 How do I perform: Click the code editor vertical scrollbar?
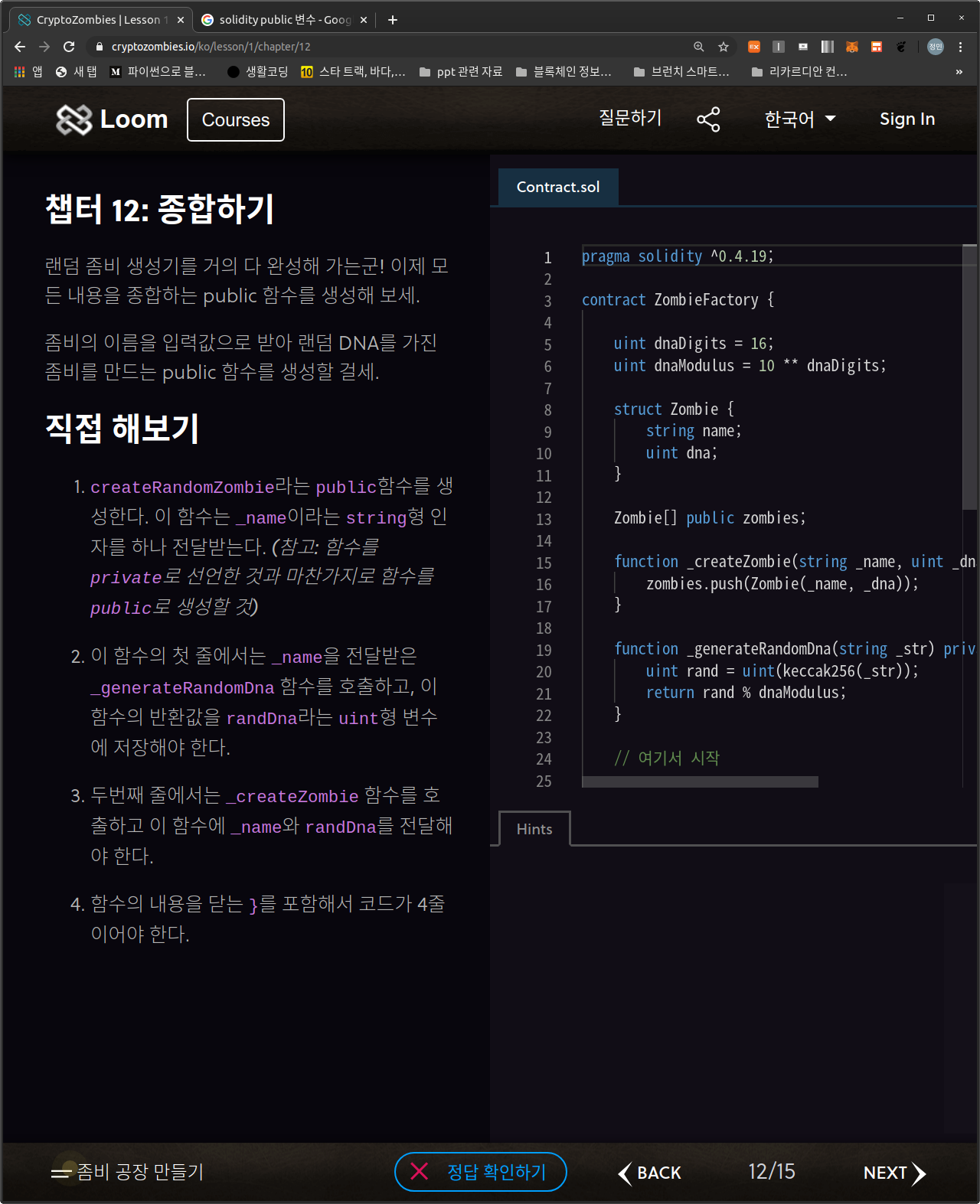[x=969, y=377]
